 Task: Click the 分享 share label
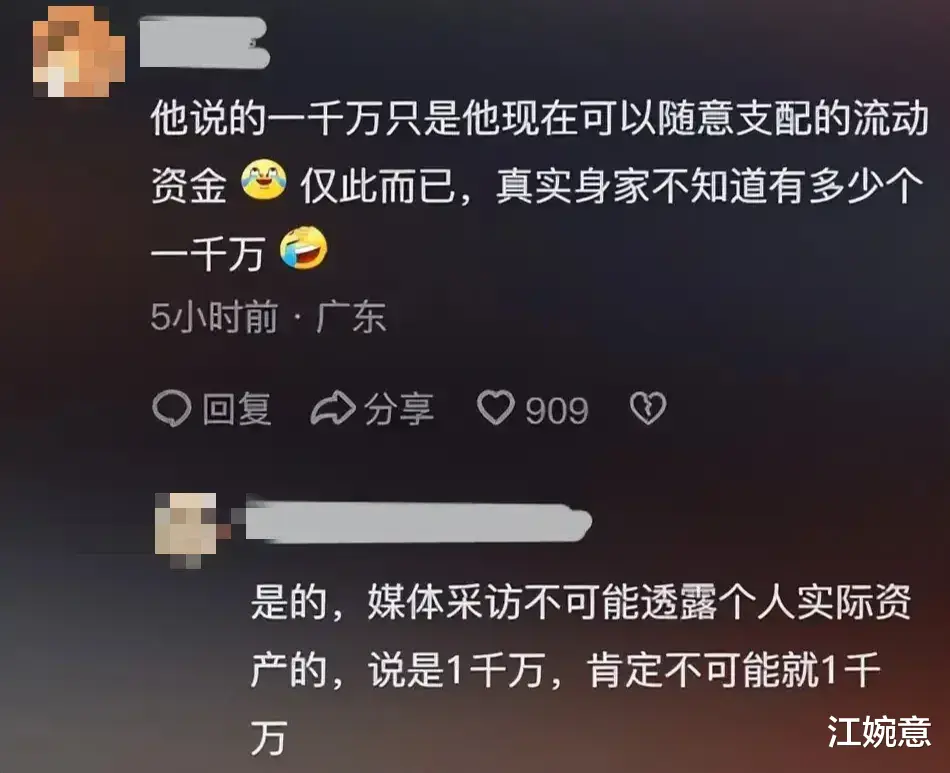pos(399,409)
